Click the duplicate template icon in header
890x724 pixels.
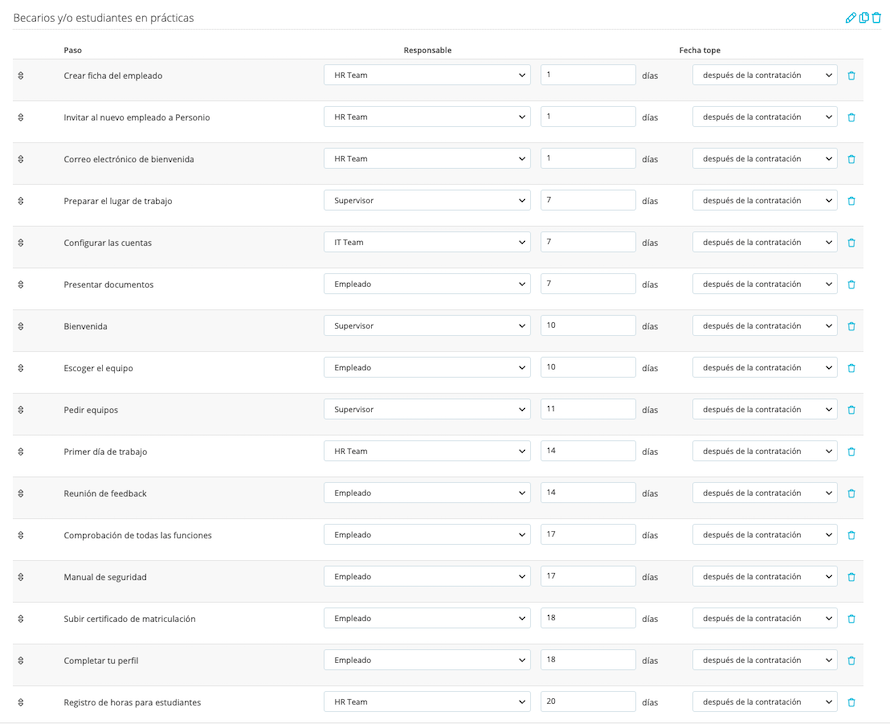point(864,18)
